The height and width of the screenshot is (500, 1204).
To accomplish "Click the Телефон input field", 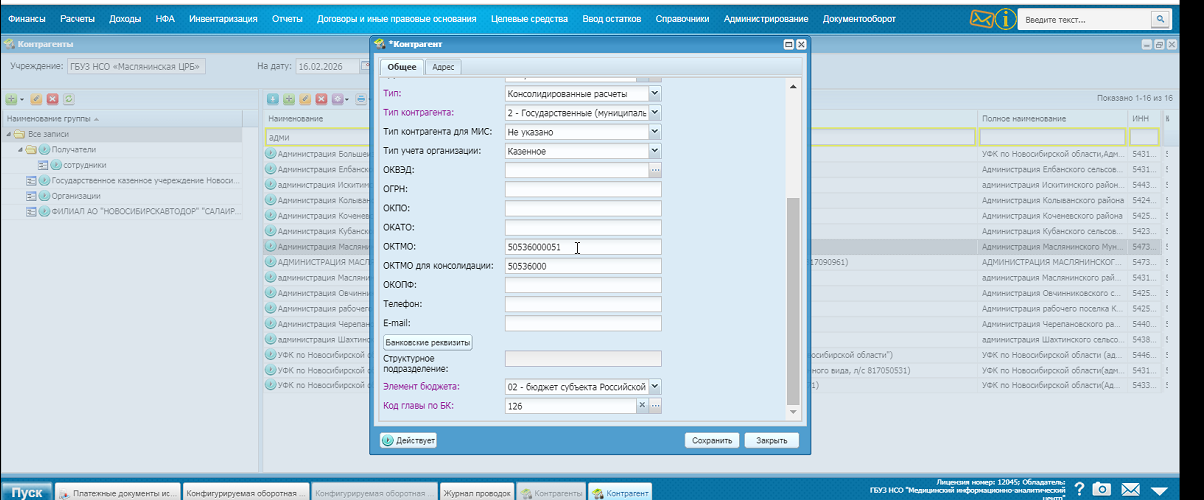I will pos(583,304).
